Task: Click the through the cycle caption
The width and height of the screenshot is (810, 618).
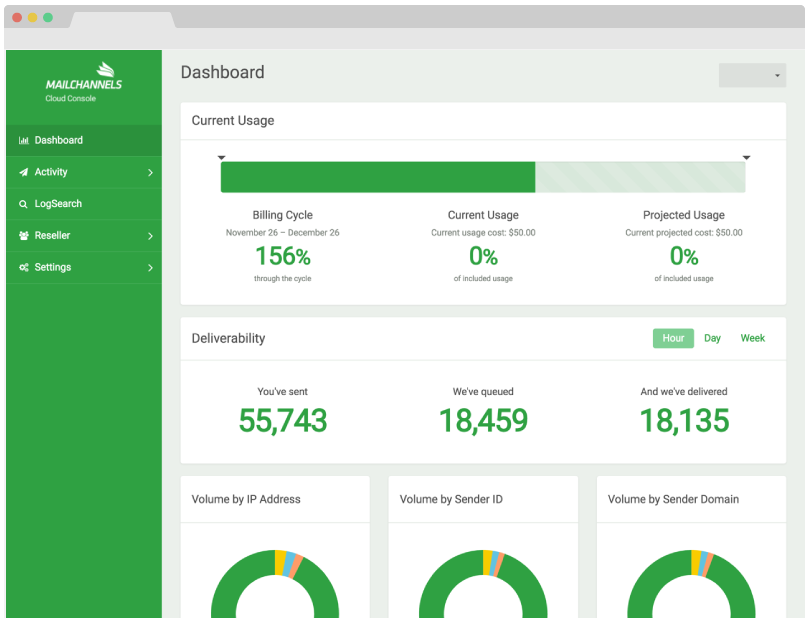Action: pyautogui.click(x=283, y=279)
